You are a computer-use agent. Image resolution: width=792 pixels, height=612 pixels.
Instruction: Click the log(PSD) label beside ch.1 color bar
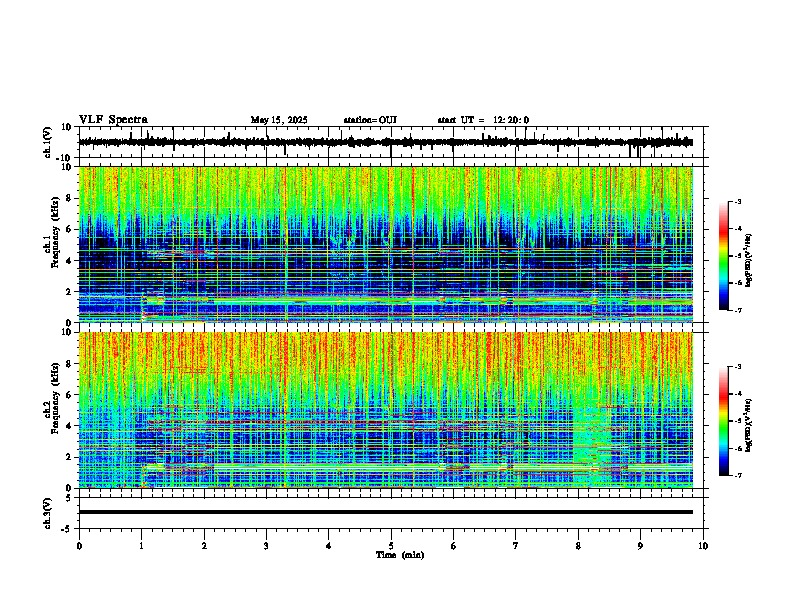pyautogui.click(x=749, y=261)
